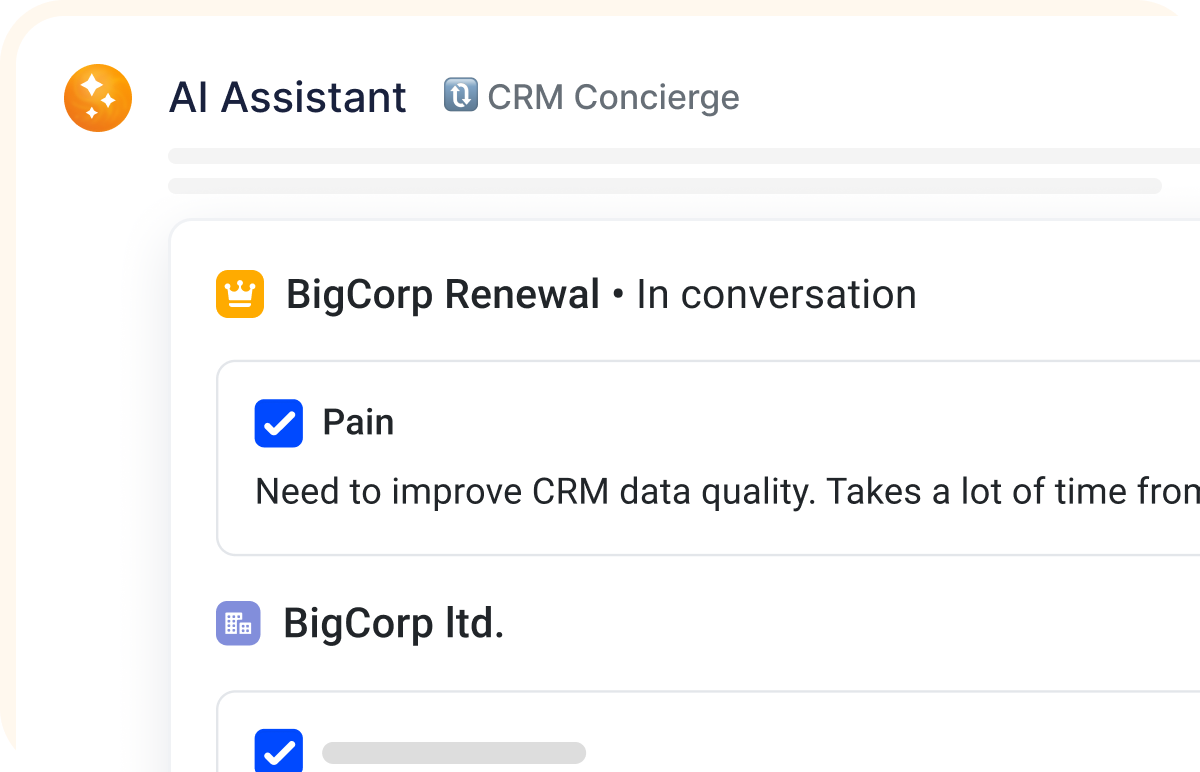This screenshot has height=772, width=1200.
Task: Expand the BigCorp ltd. section
Action: [x=394, y=622]
